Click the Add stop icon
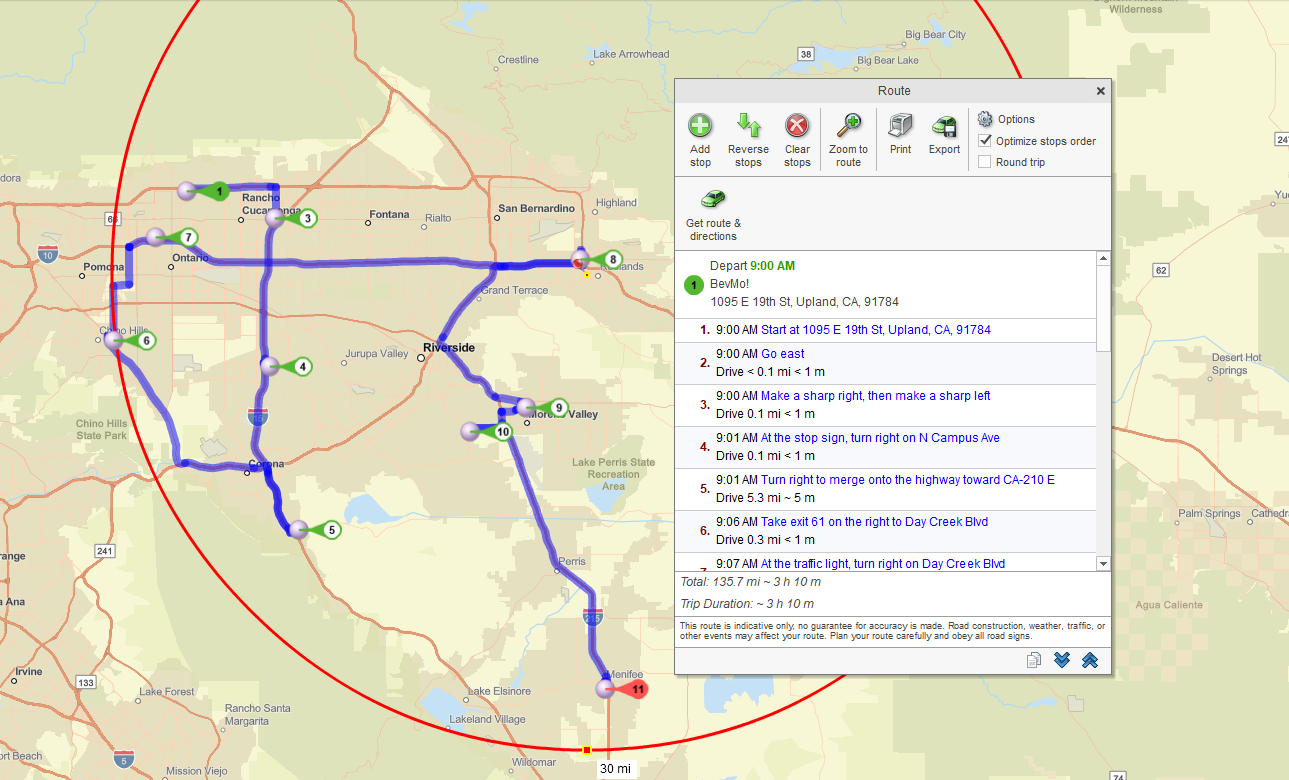This screenshot has height=780, width=1289. click(700, 138)
